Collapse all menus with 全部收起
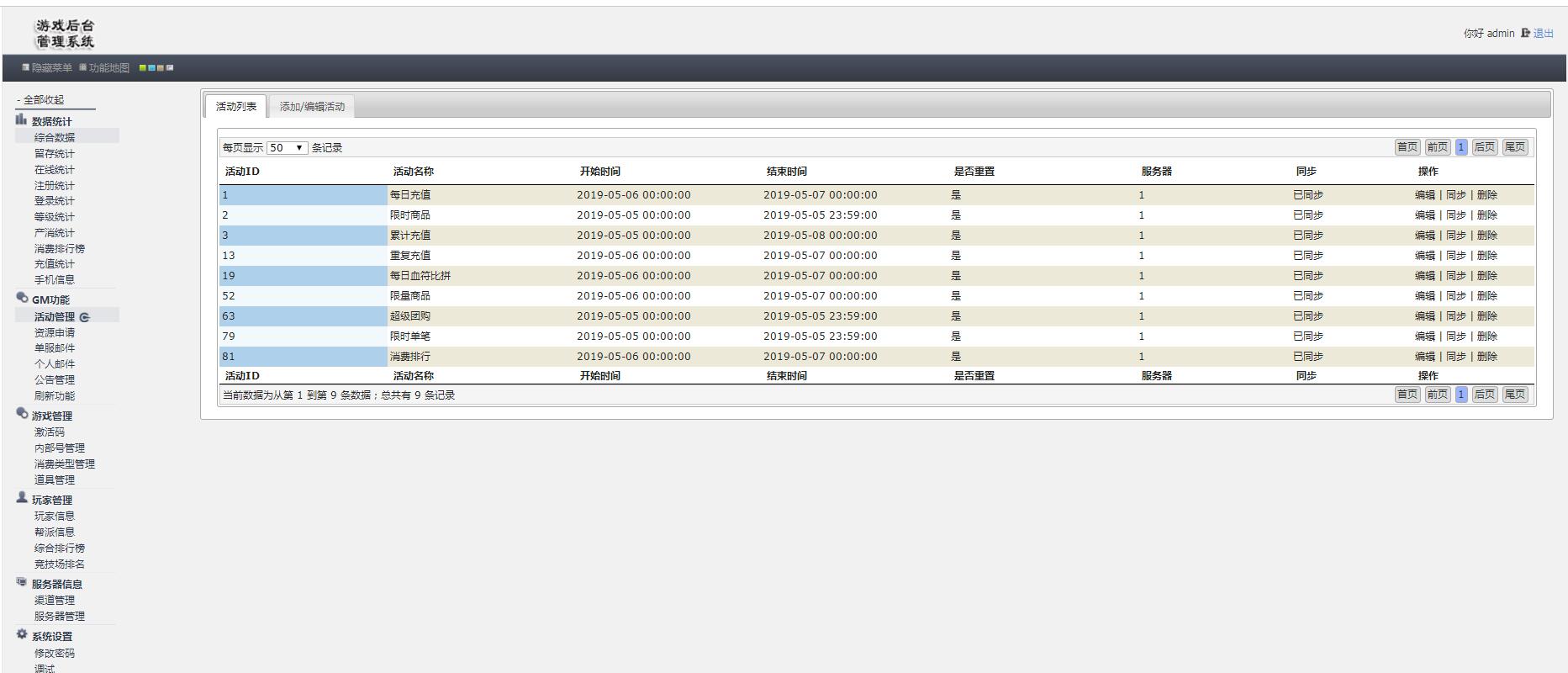 [40, 100]
